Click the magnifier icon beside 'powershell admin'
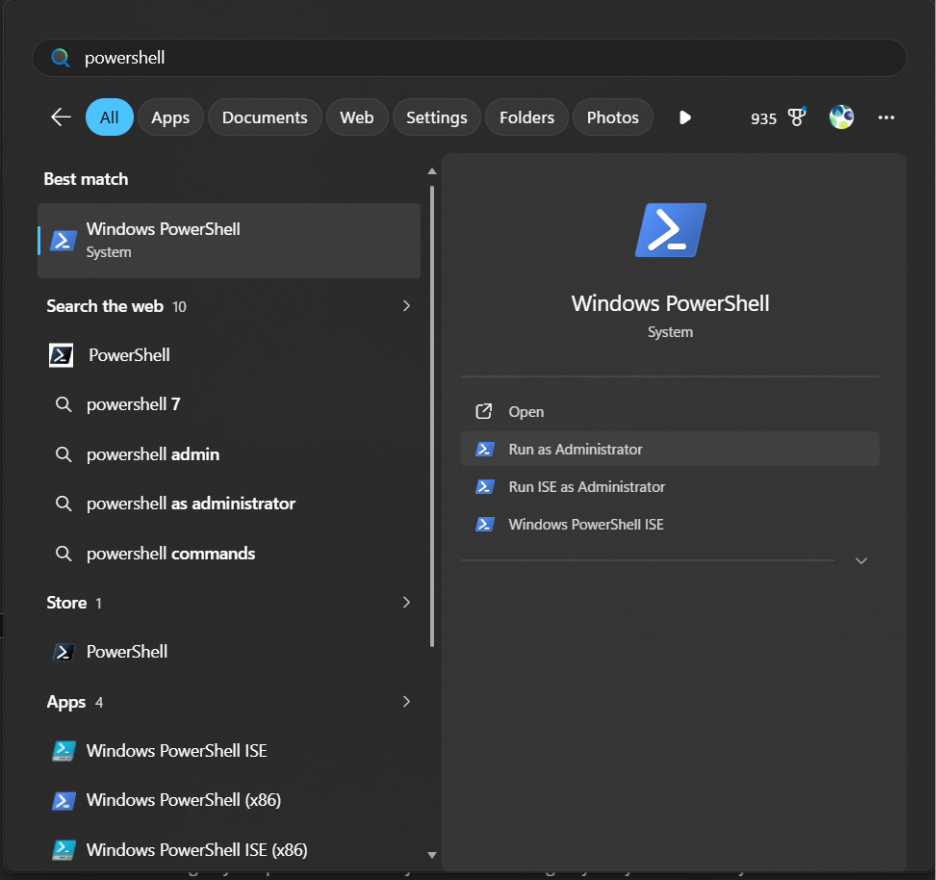936x880 pixels. coord(63,454)
